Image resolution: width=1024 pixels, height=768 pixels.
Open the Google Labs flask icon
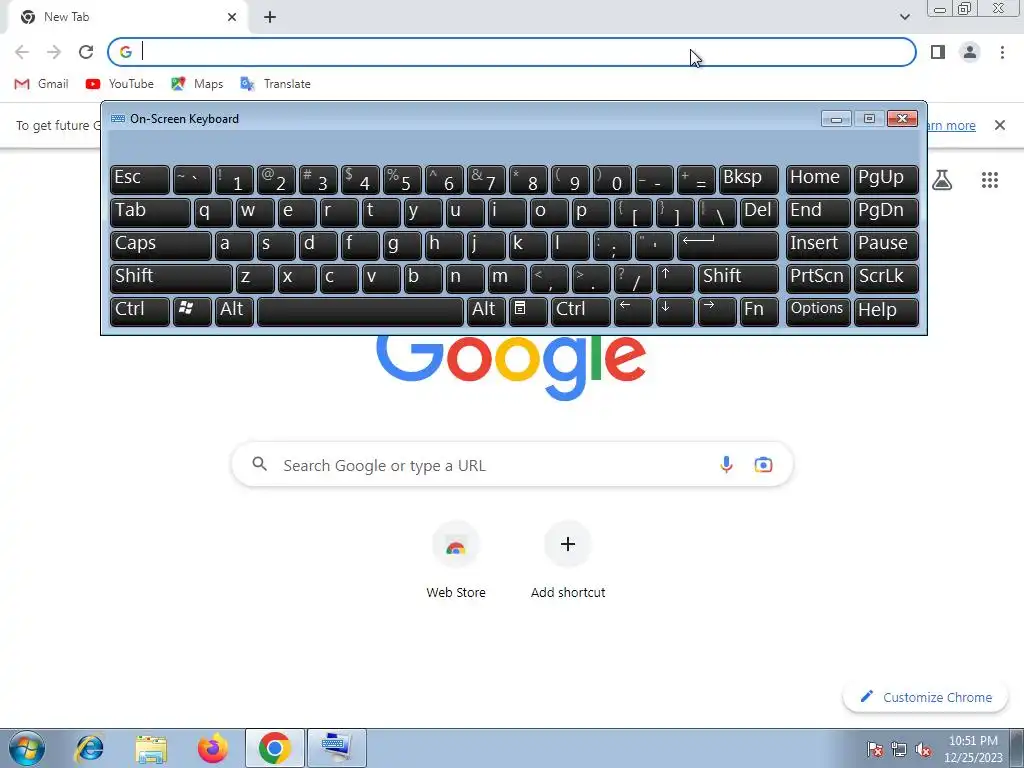click(942, 180)
